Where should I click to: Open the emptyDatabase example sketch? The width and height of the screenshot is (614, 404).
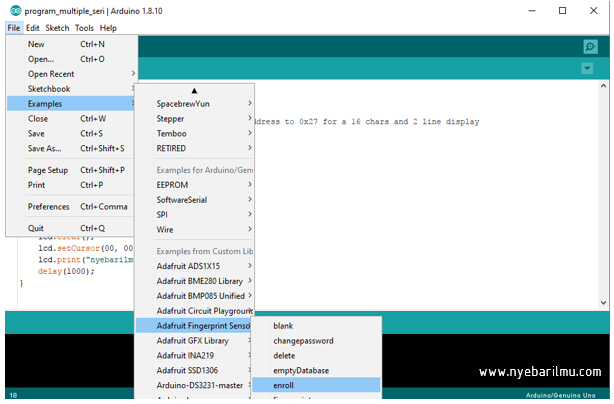316,370
